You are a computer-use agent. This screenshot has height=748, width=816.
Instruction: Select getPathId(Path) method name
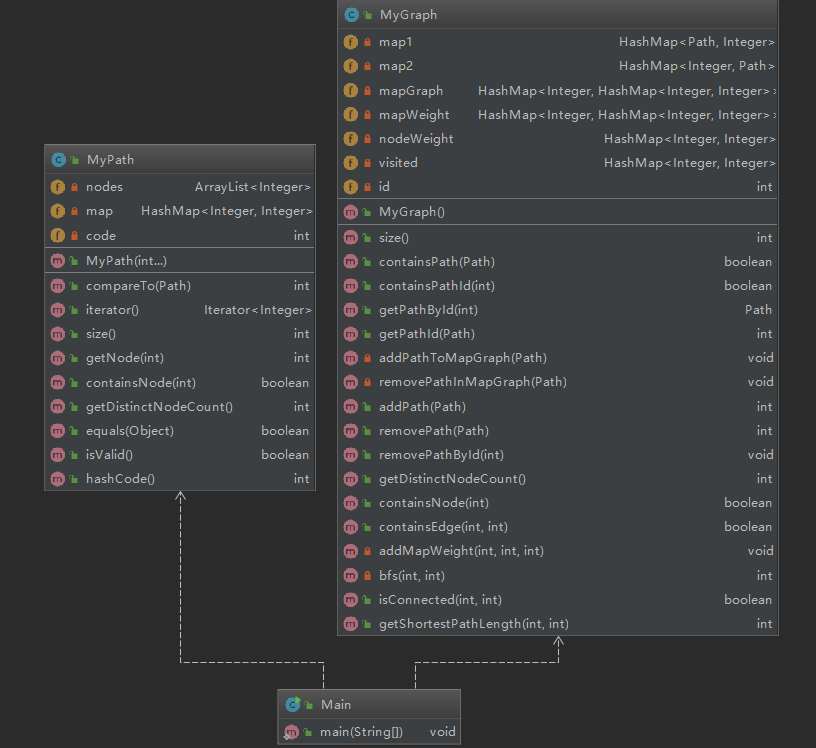[x=427, y=334]
